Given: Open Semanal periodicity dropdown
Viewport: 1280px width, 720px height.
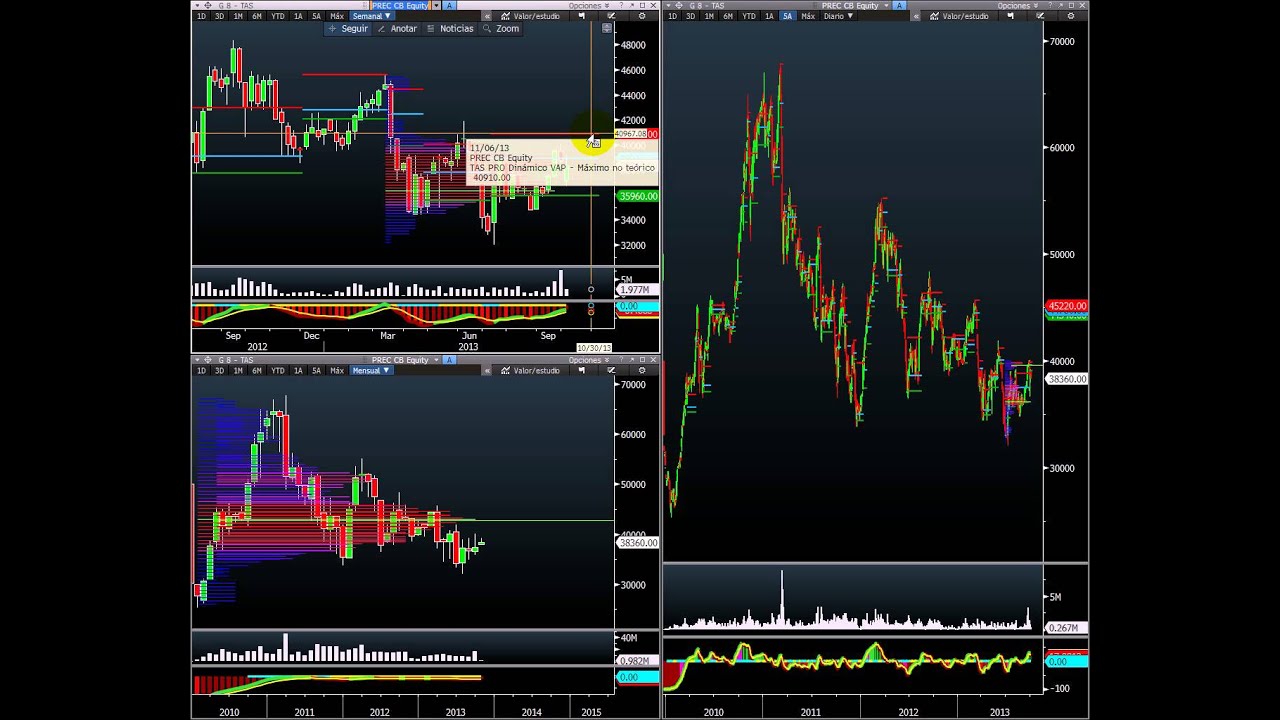Looking at the screenshot, I should 372,16.
